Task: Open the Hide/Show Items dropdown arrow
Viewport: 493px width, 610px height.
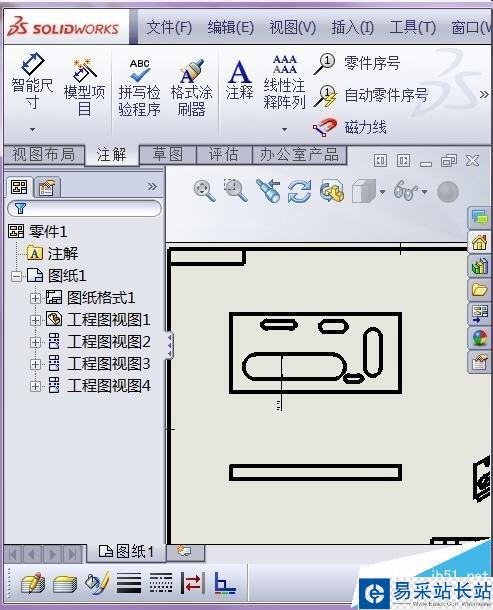Action: (425, 191)
